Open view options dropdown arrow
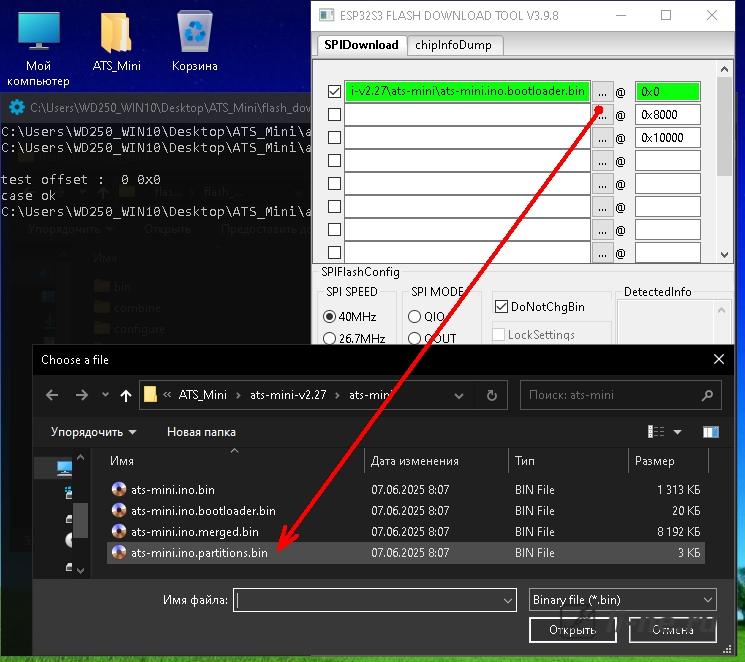The image size is (745, 662). 678,432
